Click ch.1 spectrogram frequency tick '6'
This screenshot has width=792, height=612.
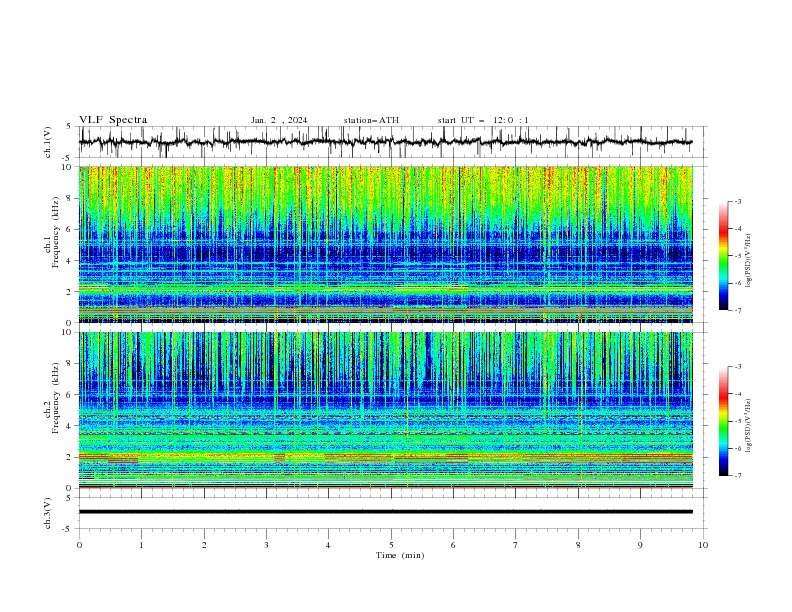[71, 229]
